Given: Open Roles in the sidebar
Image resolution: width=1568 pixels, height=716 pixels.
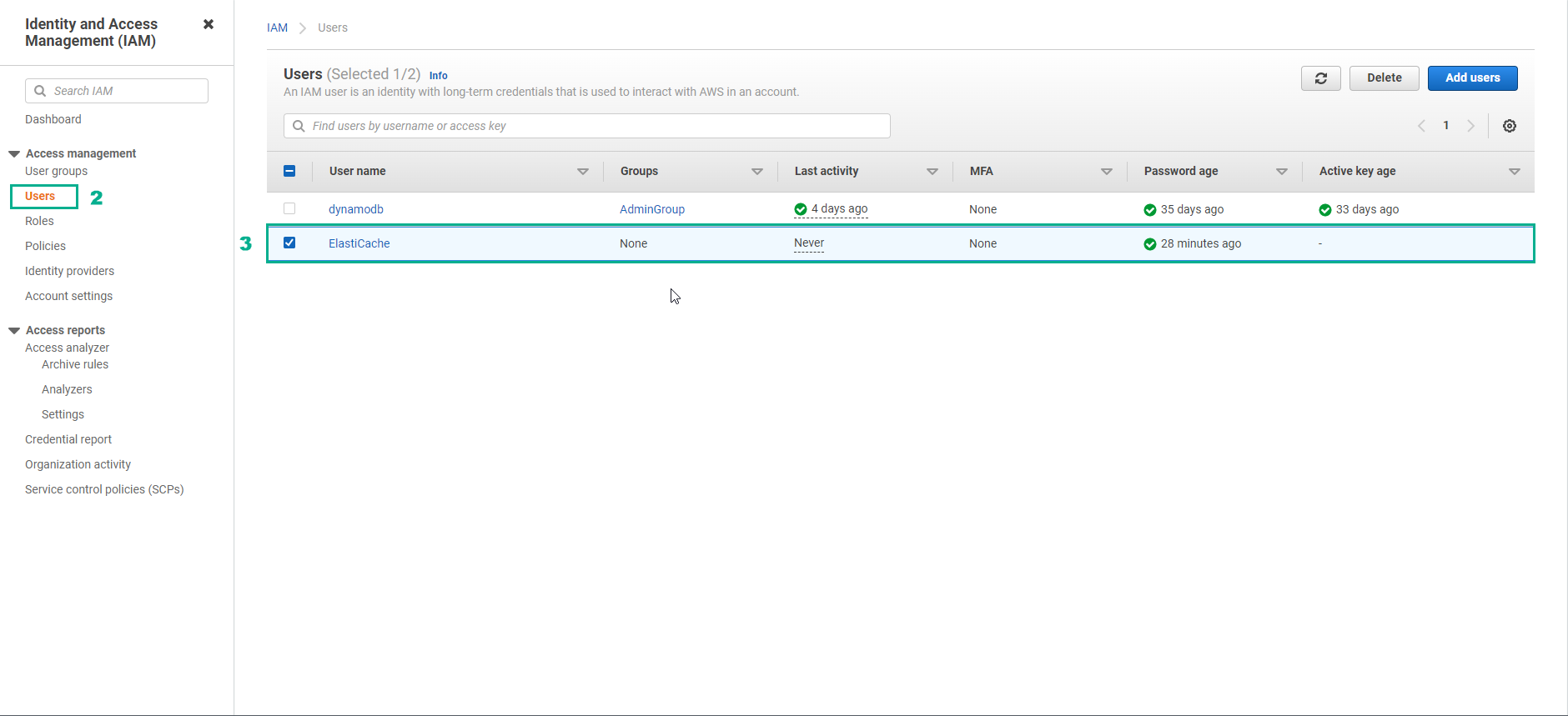Looking at the screenshot, I should (39, 221).
